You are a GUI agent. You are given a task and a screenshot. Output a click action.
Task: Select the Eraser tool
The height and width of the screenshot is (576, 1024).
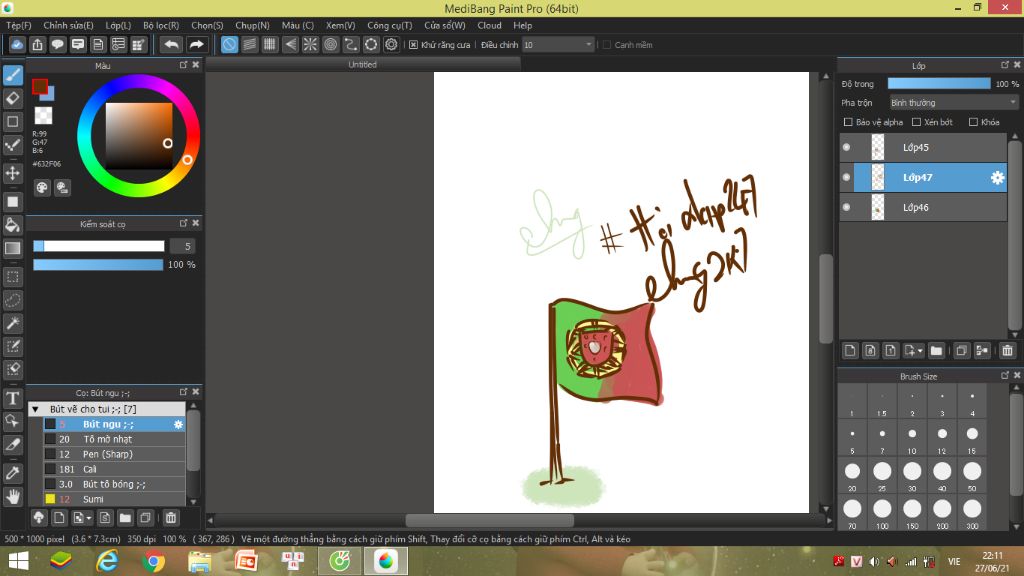pyautogui.click(x=13, y=98)
